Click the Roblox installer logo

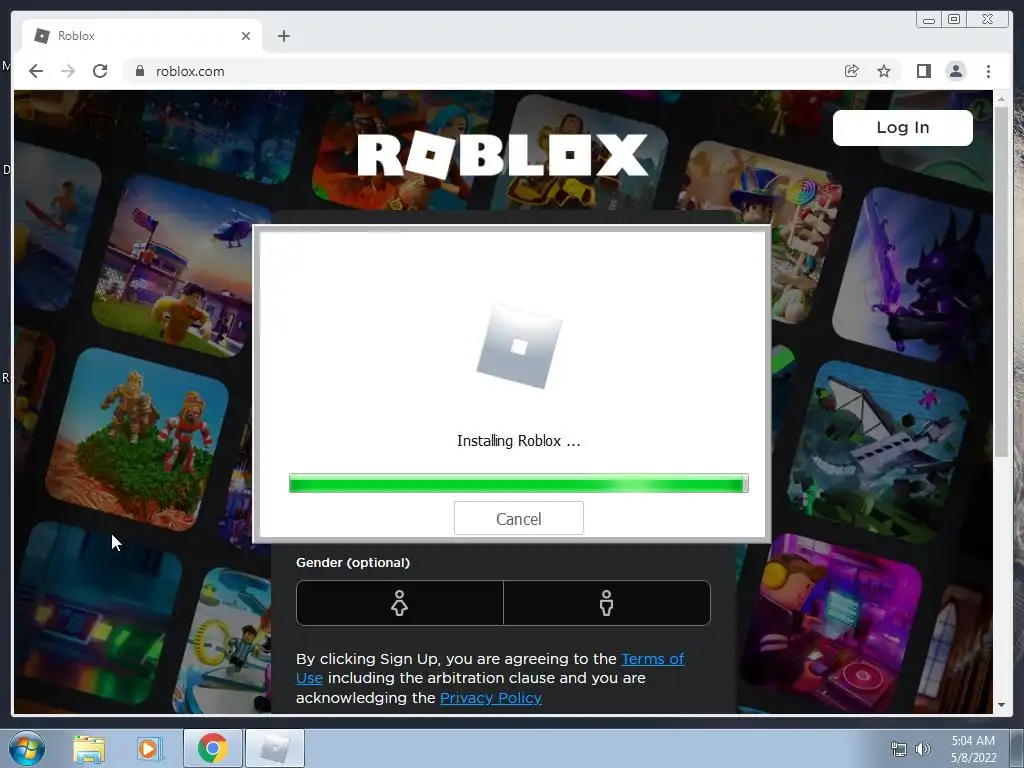(519, 346)
